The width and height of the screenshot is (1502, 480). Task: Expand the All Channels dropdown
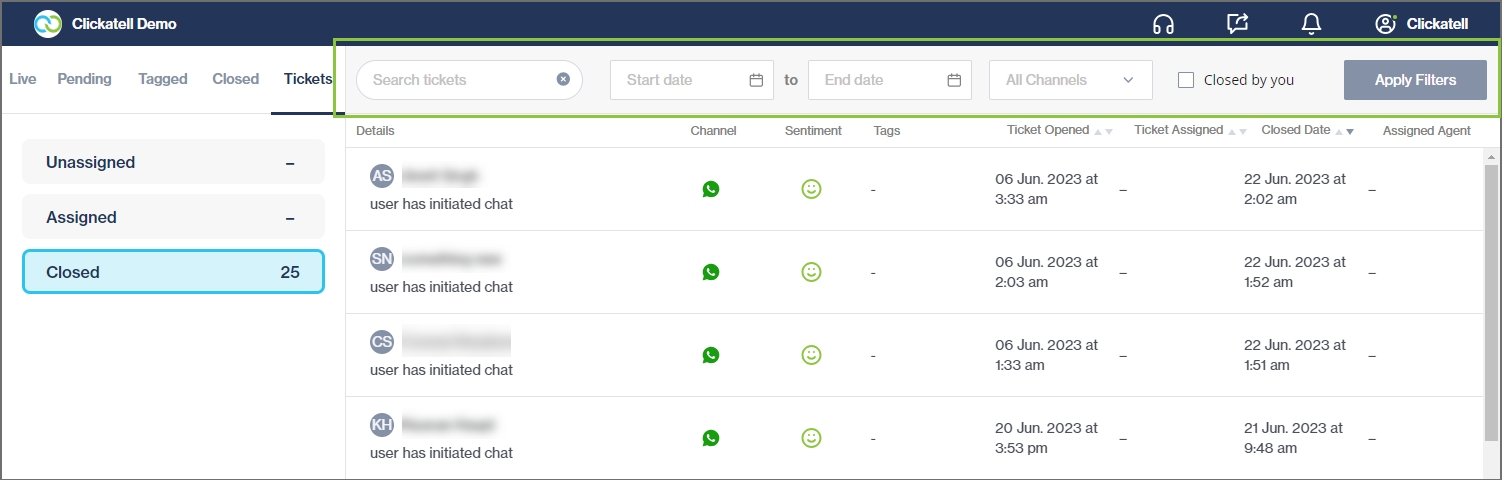pyautogui.click(x=1070, y=80)
